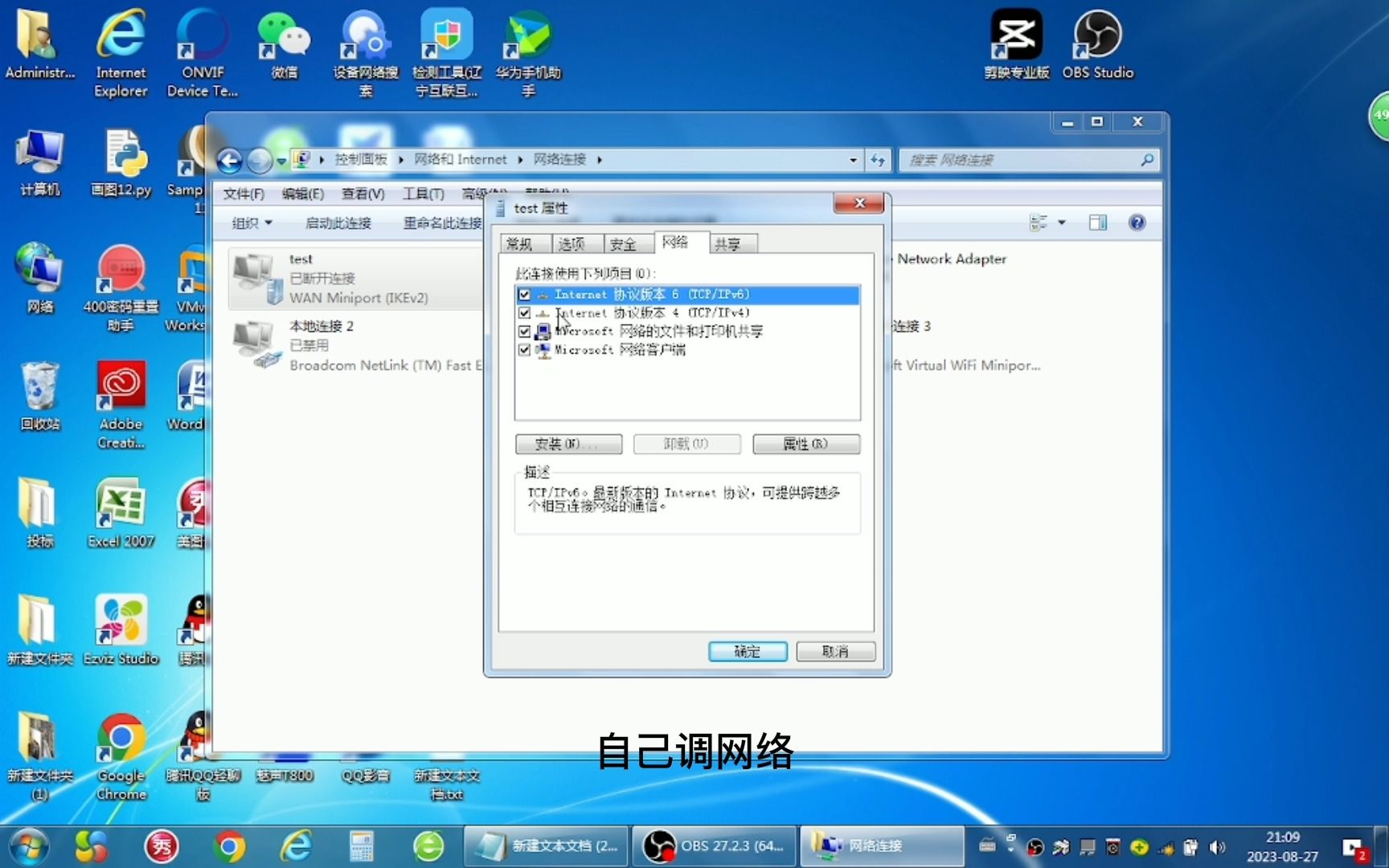Open 华为手机助手 from the desktop
The height and width of the screenshot is (868, 1389).
(x=528, y=36)
